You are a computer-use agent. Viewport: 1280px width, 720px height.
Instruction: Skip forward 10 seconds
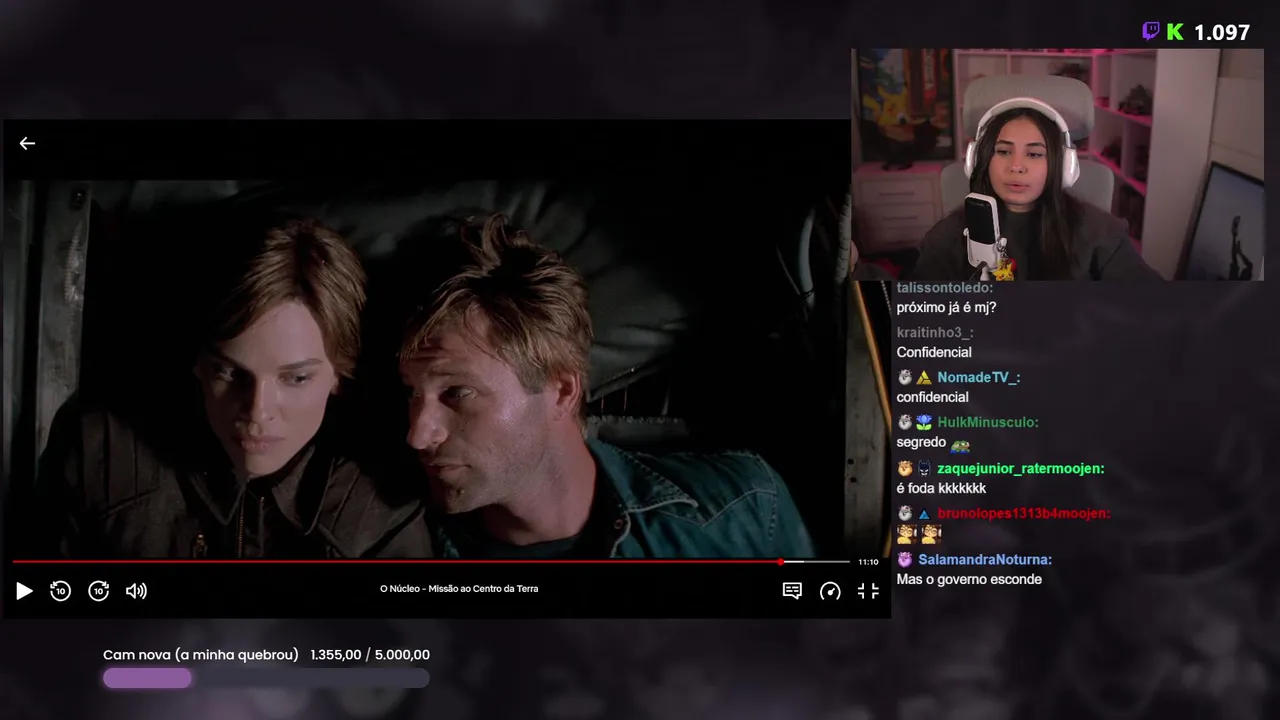(x=98, y=591)
